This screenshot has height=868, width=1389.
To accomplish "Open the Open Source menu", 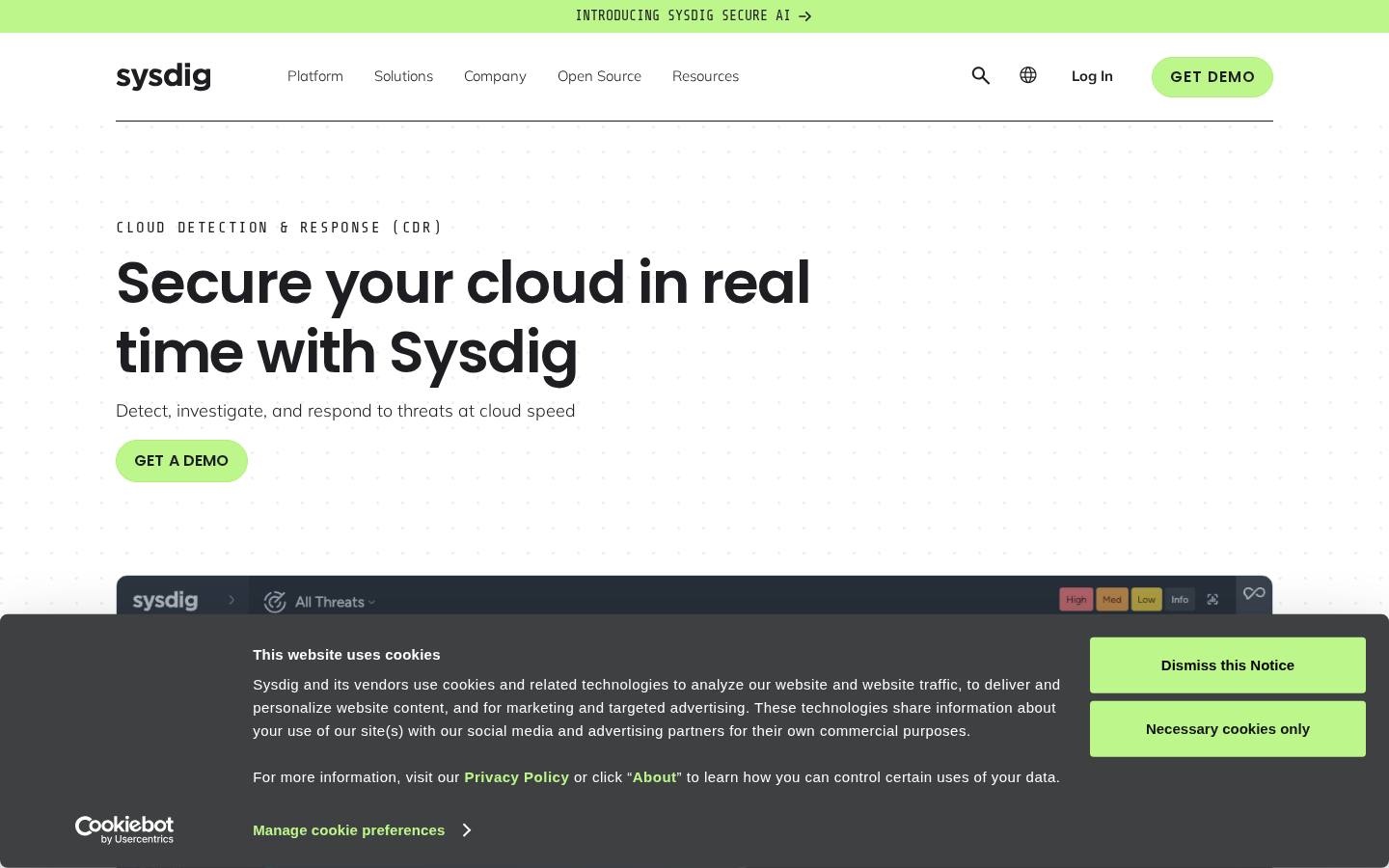I will coord(599,76).
